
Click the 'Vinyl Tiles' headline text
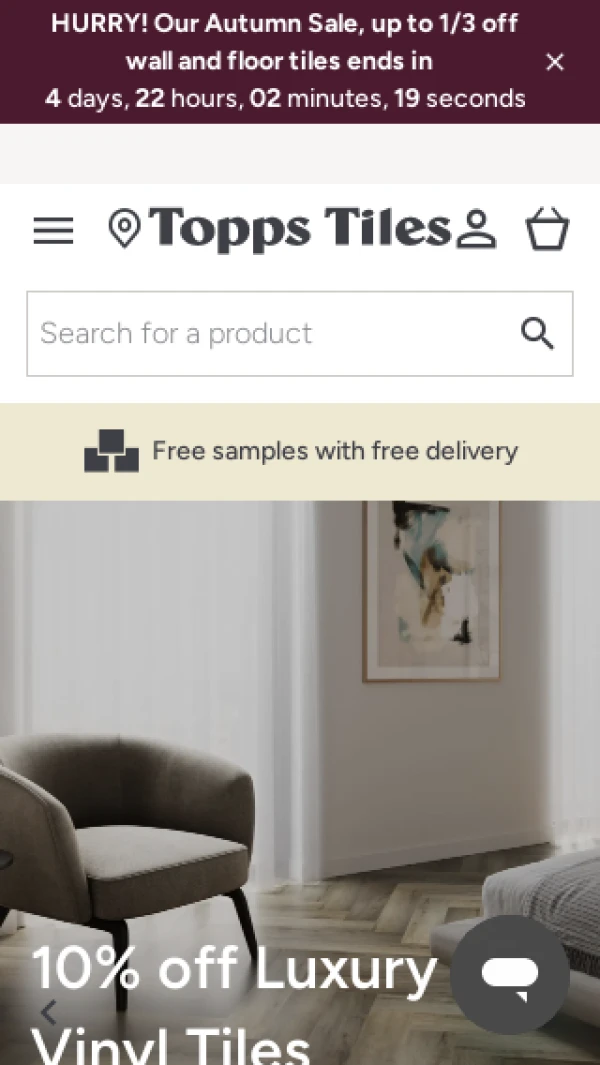coord(171,1045)
